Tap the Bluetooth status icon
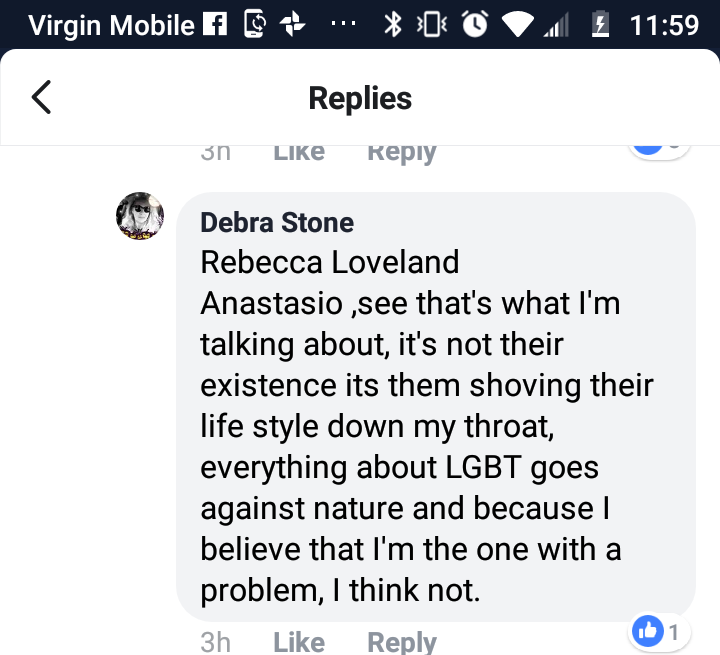This screenshot has width=720, height=655. point(392,25)
